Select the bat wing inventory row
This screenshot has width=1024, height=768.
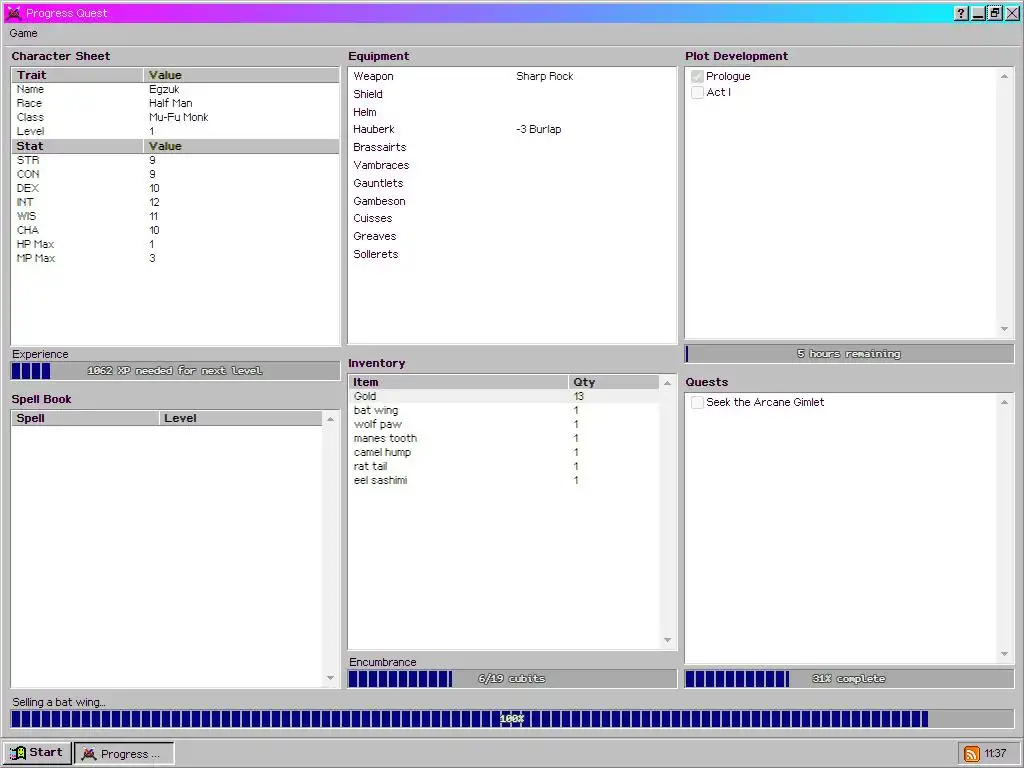point(504,411)
